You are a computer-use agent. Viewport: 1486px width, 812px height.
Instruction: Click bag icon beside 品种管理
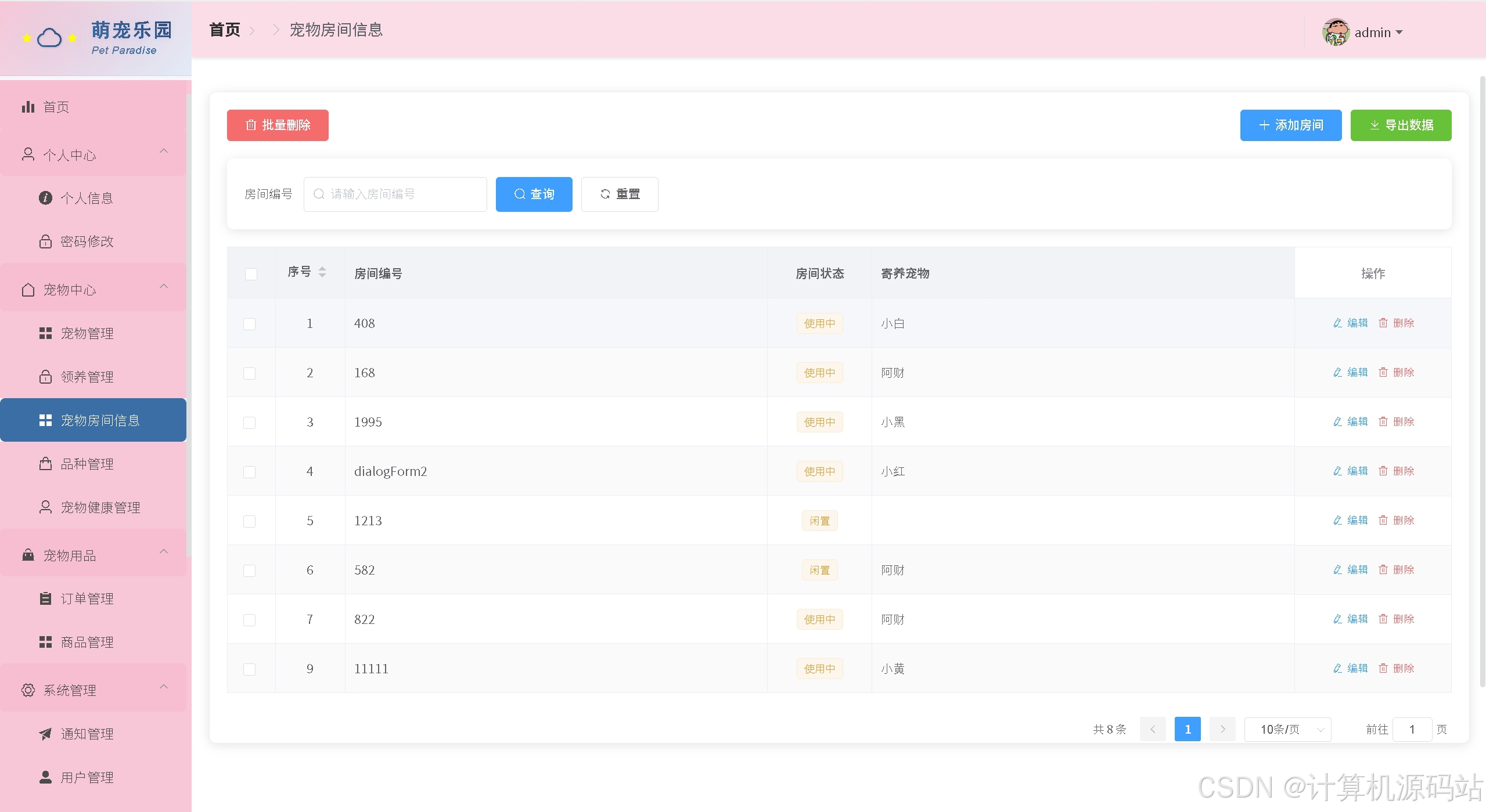point(45,464)
